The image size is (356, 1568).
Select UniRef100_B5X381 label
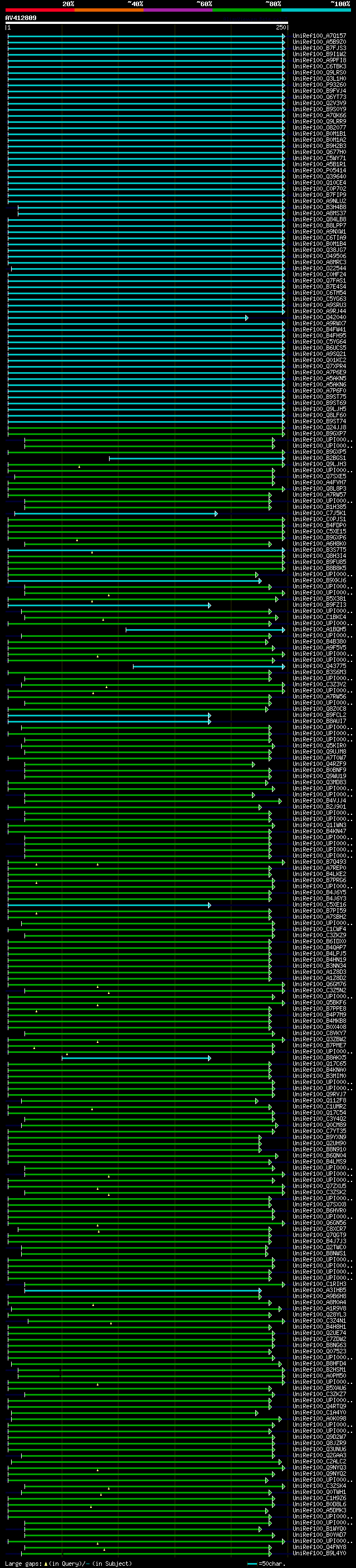click(x=319, y=599)
